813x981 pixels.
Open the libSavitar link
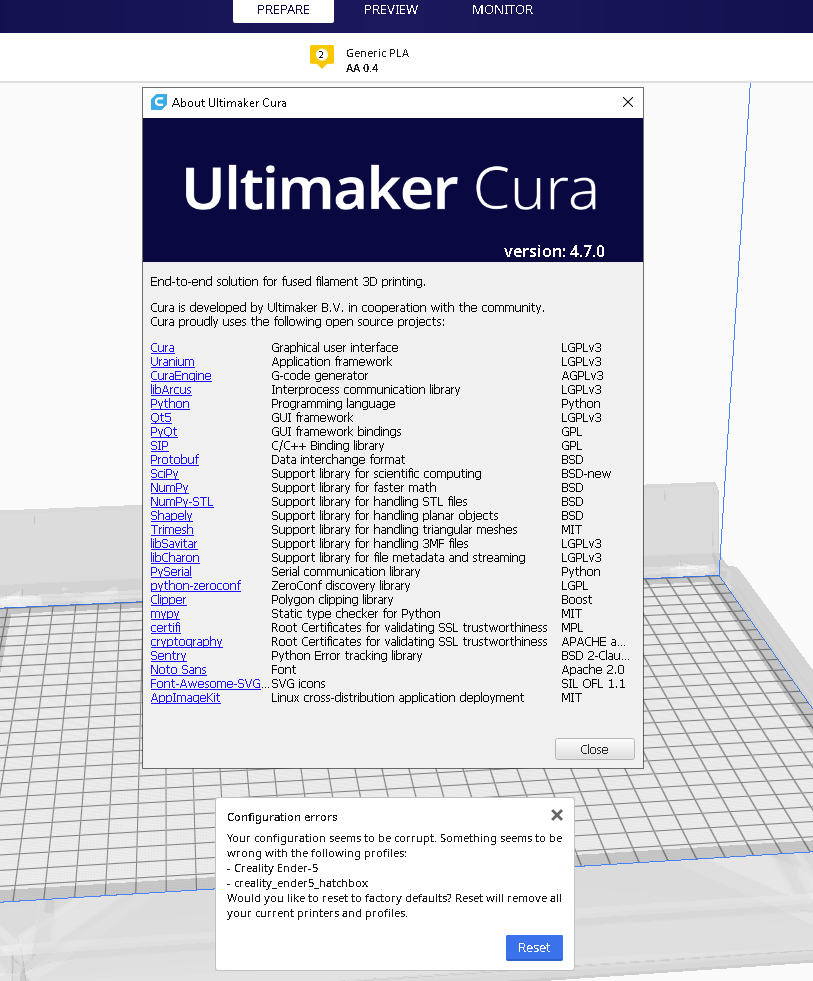[x=173, y=544]
